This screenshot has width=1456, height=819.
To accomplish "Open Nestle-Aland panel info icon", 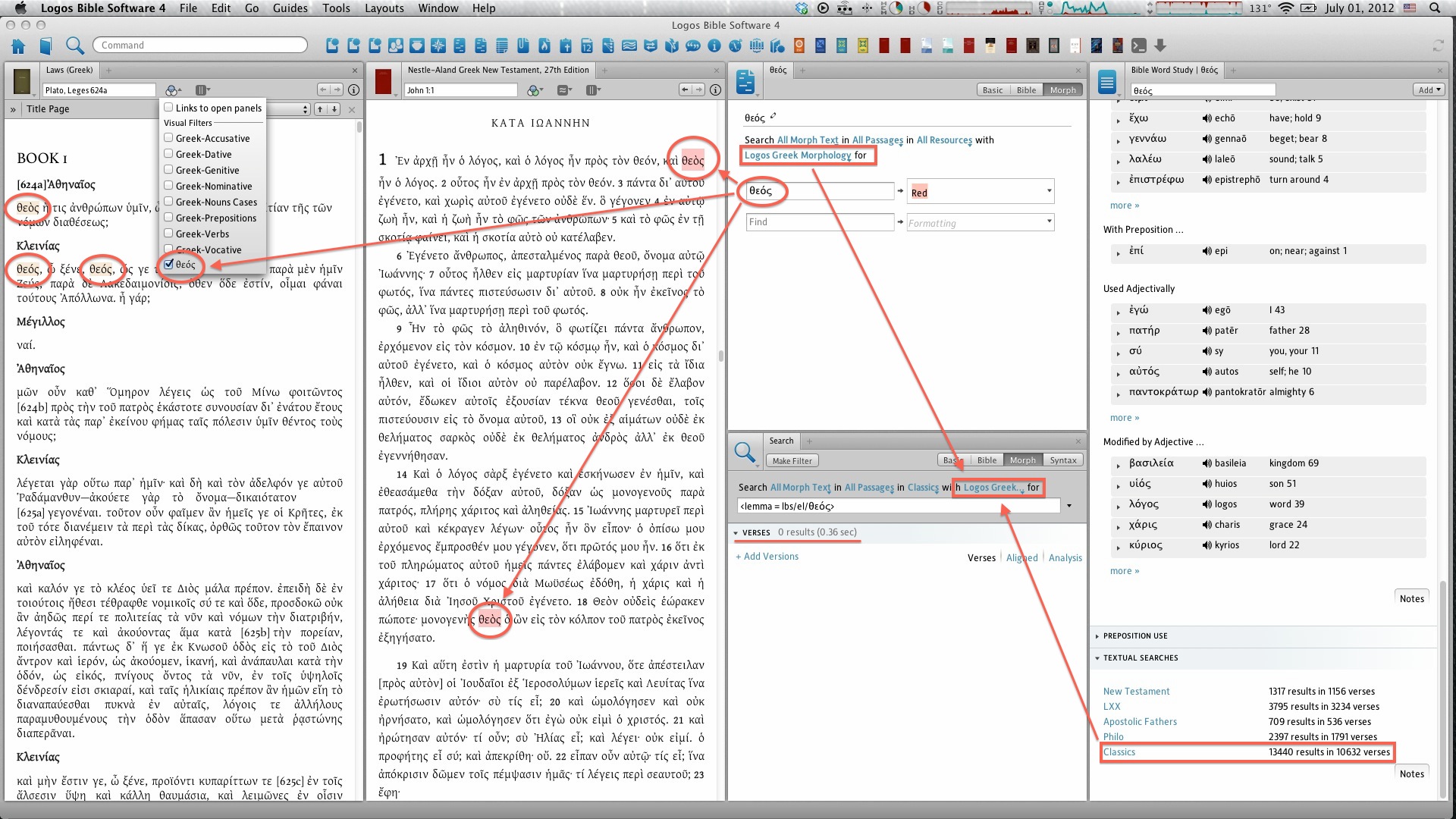I will 715,90.
